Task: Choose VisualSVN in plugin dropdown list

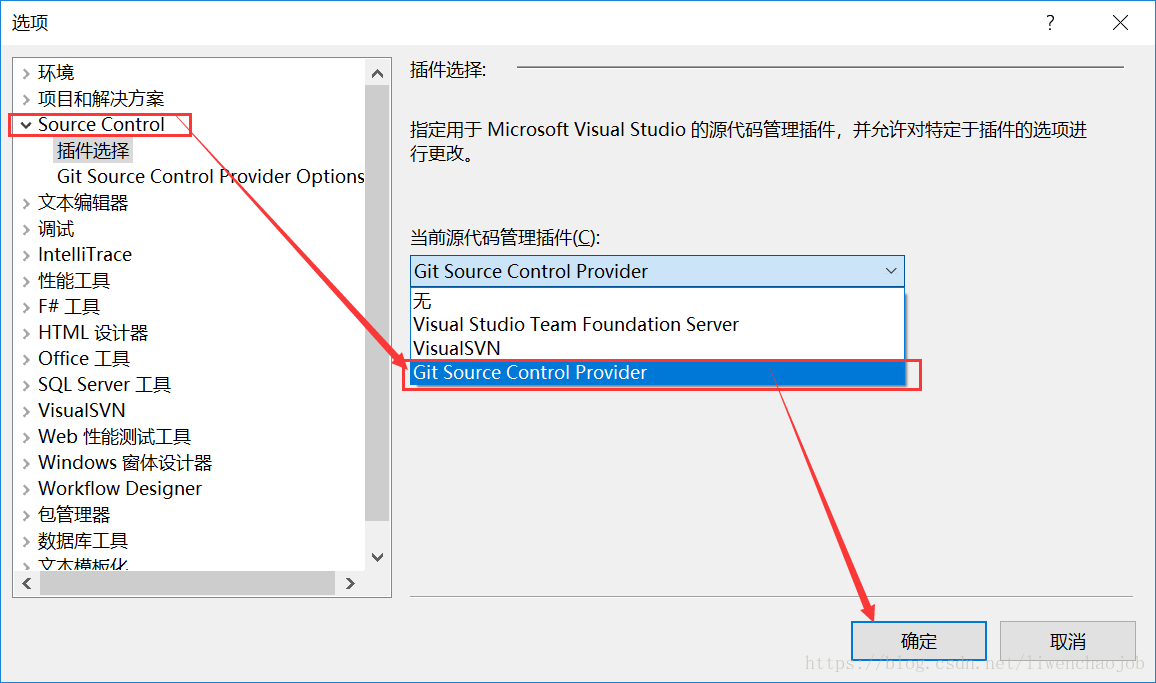Action: click(657, 348)
